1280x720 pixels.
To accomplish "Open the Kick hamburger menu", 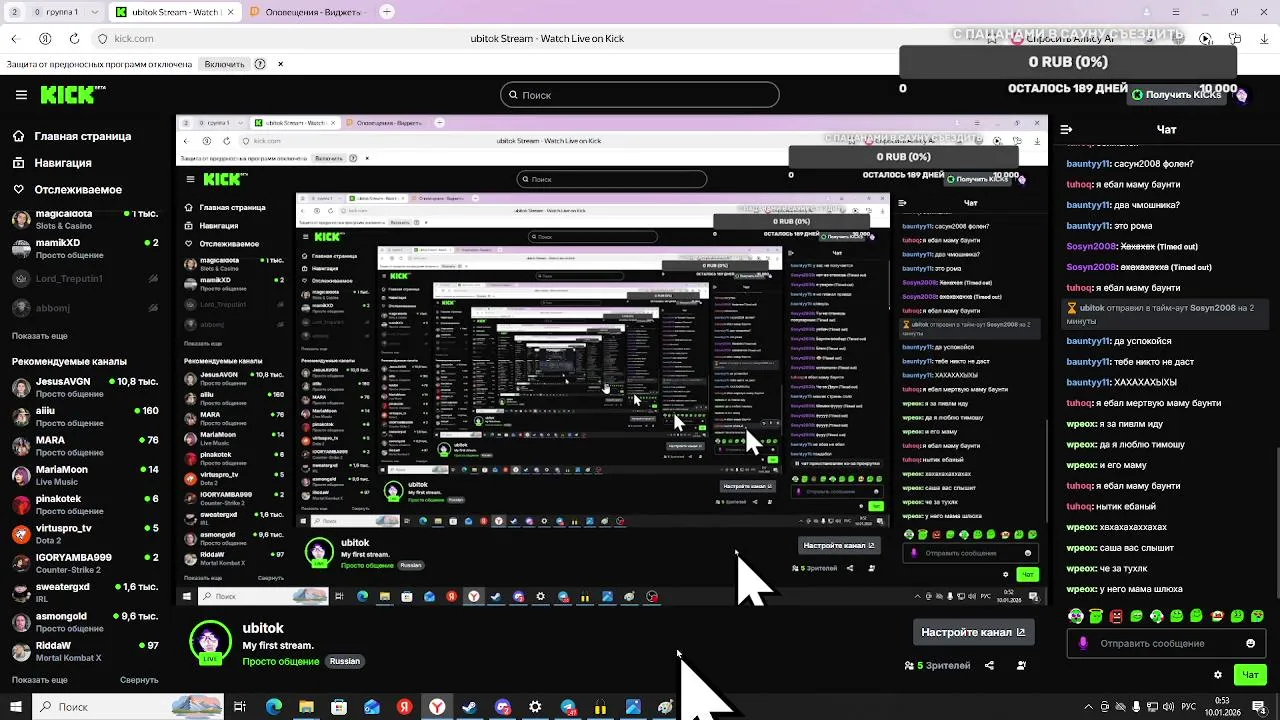I will 21,95.
